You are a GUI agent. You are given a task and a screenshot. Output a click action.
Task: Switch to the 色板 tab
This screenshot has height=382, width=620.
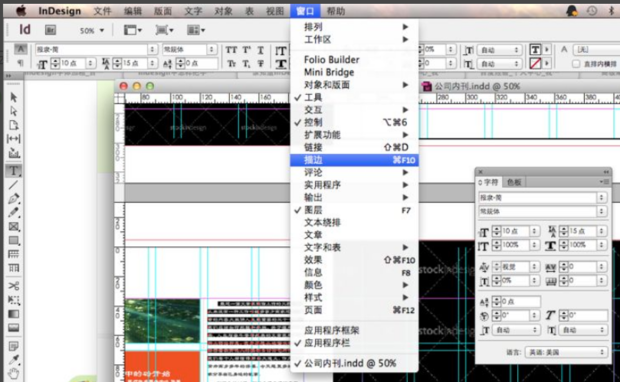coord(514,182)
